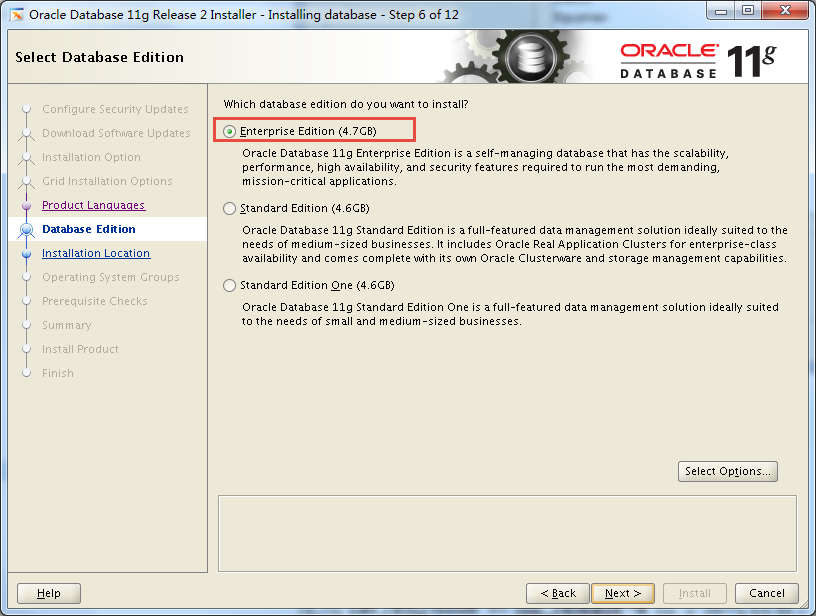The width and height of the screenshot is (816, 616).
Task: Select the Standard Edition radio button
Action: 229,209
